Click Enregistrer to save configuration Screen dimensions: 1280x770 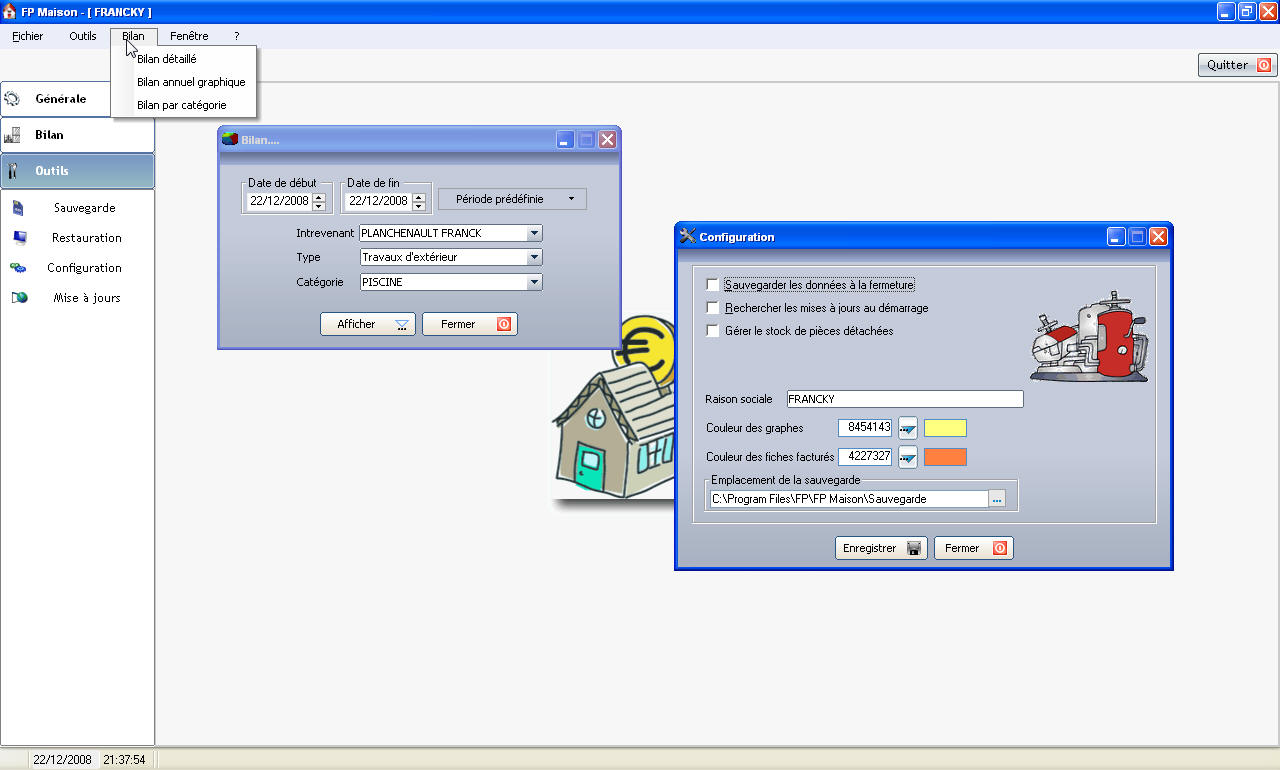click(880, 548)
